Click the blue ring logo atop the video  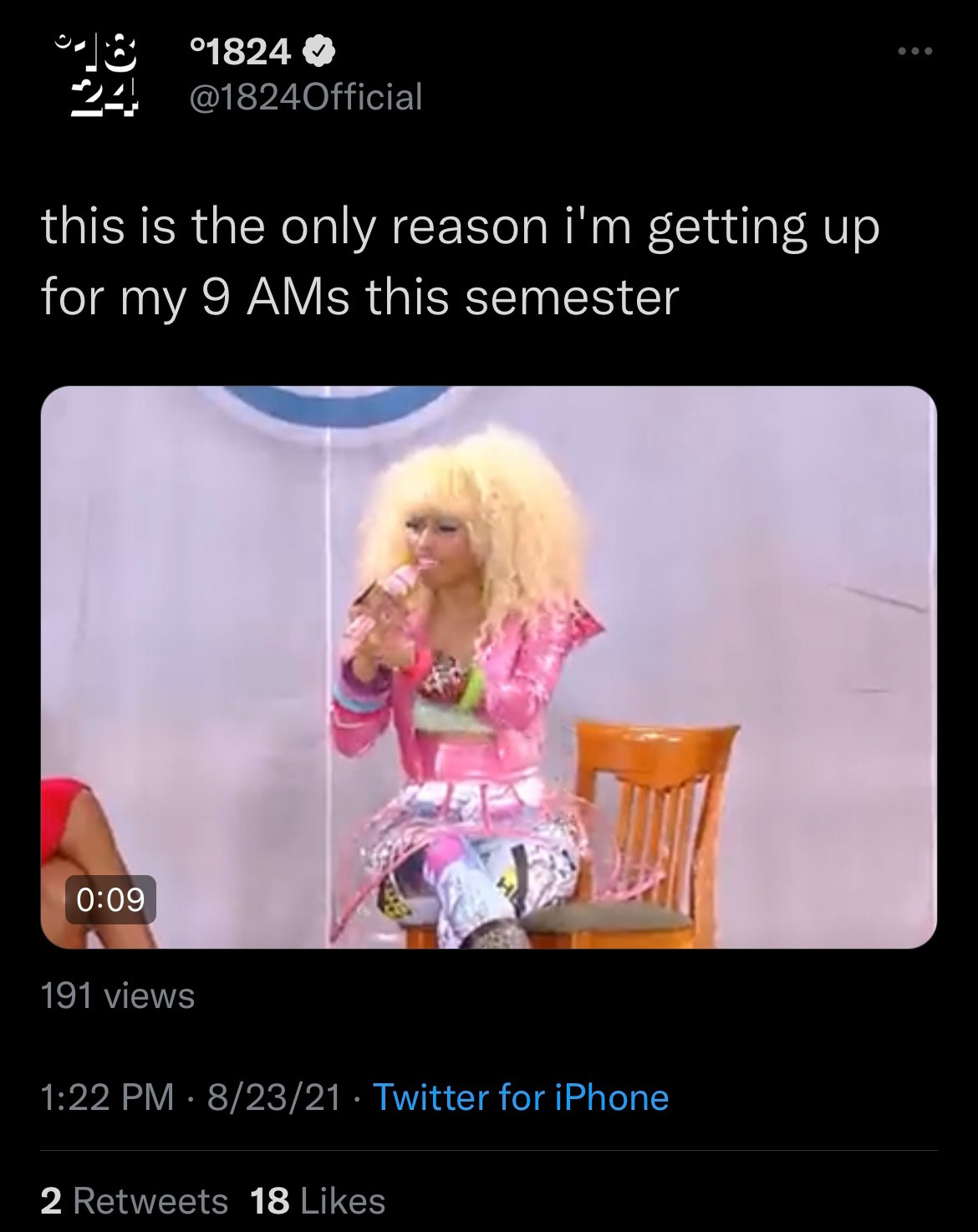(x=334, y=408)
